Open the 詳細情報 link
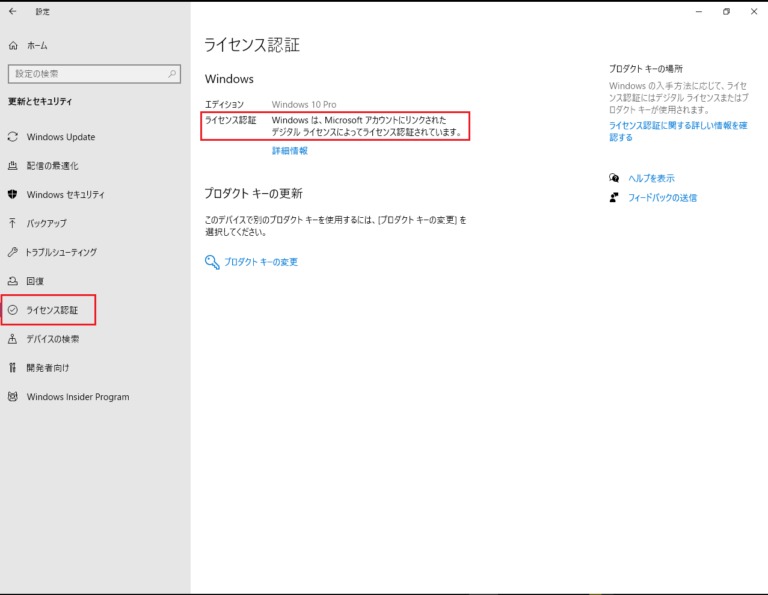This screenshot has height=595, width=768. click(x=290, y=151)
